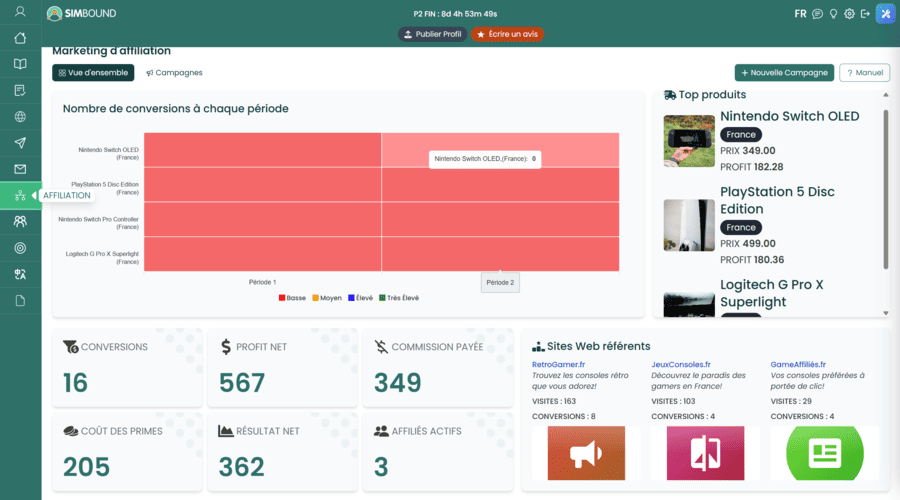
Task: Click Conversions funnel icon
Action: [71, 347]
